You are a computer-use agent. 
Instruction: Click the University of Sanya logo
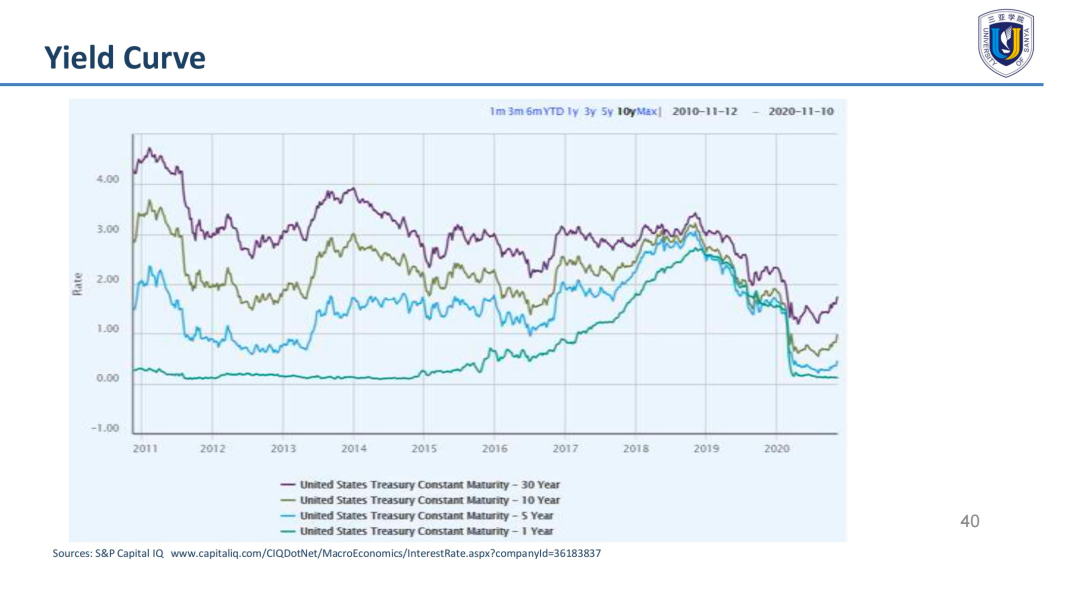tap(1006, 43)
